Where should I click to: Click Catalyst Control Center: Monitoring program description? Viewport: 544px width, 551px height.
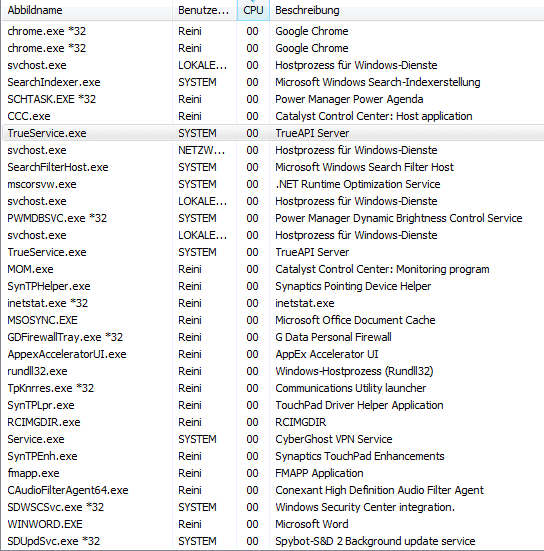(382, 269)
